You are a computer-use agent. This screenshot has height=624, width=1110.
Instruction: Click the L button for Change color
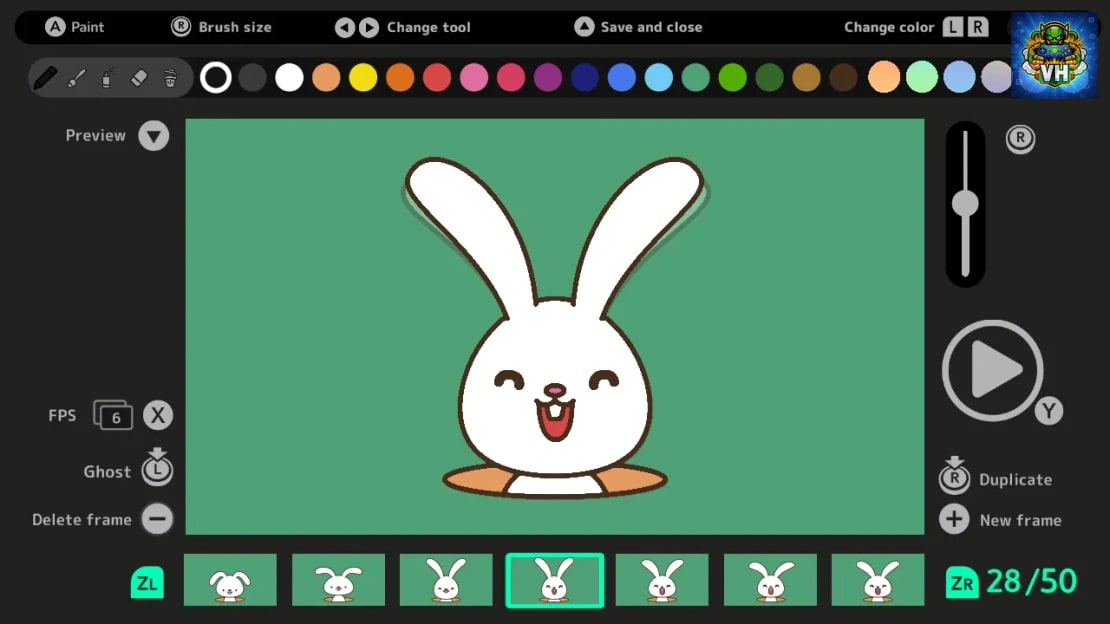953,27
